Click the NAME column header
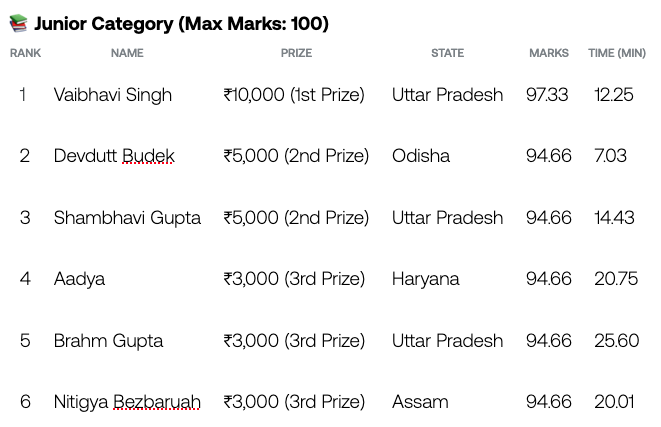 pos(127,53)
